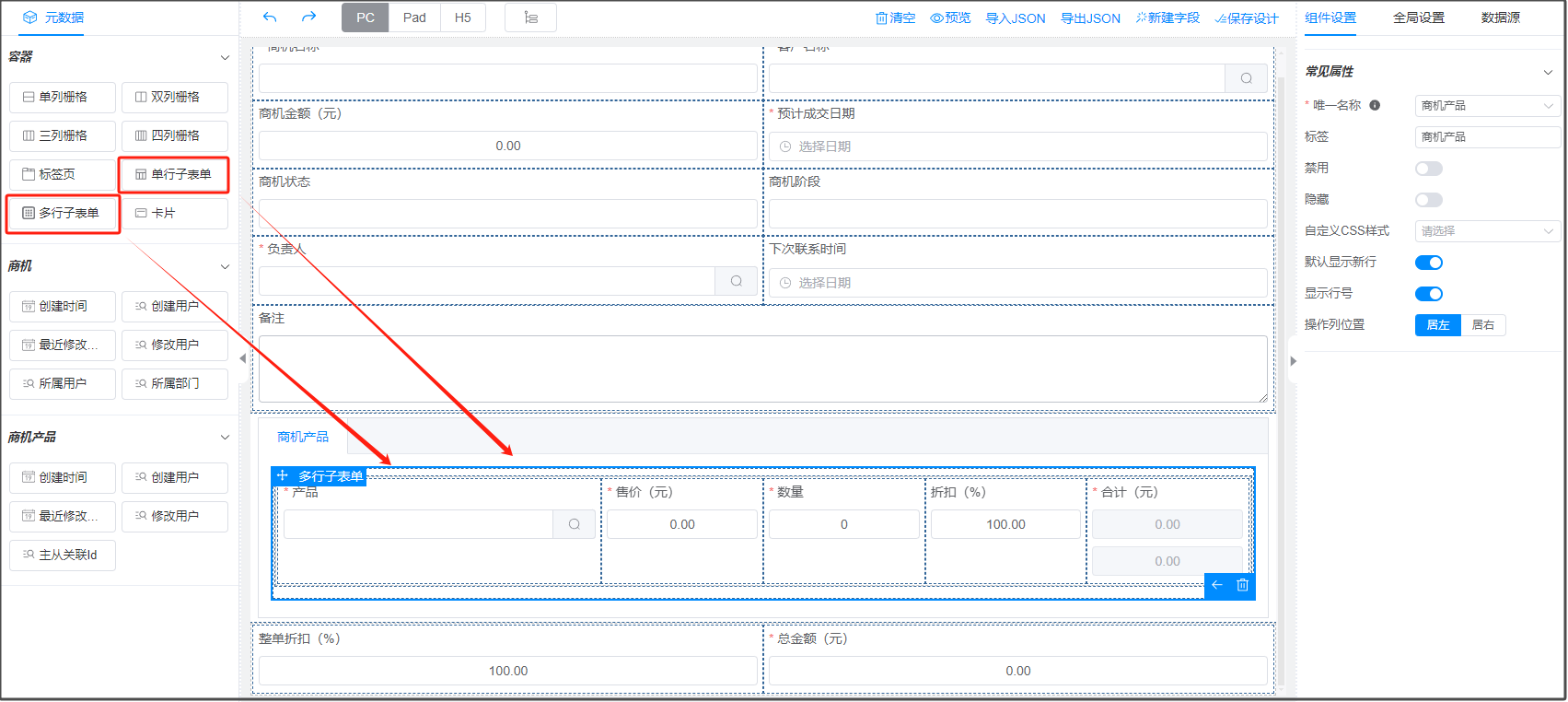Switch to the 数据源 tab

[1500, 18]
